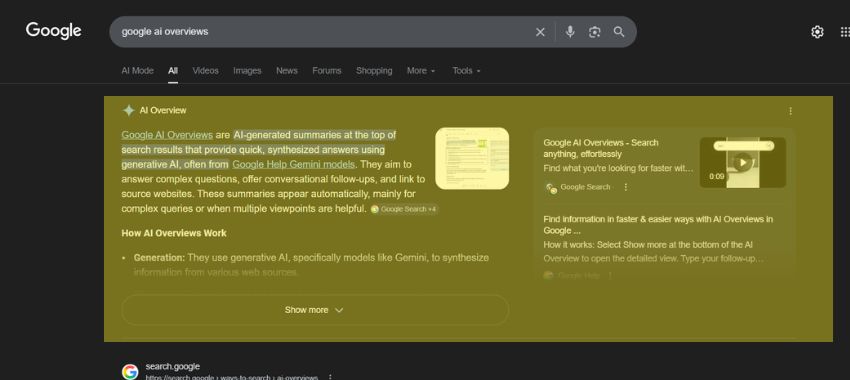Switch to Shopping tab
Screen dimensions: 850x380
[374, 70]
